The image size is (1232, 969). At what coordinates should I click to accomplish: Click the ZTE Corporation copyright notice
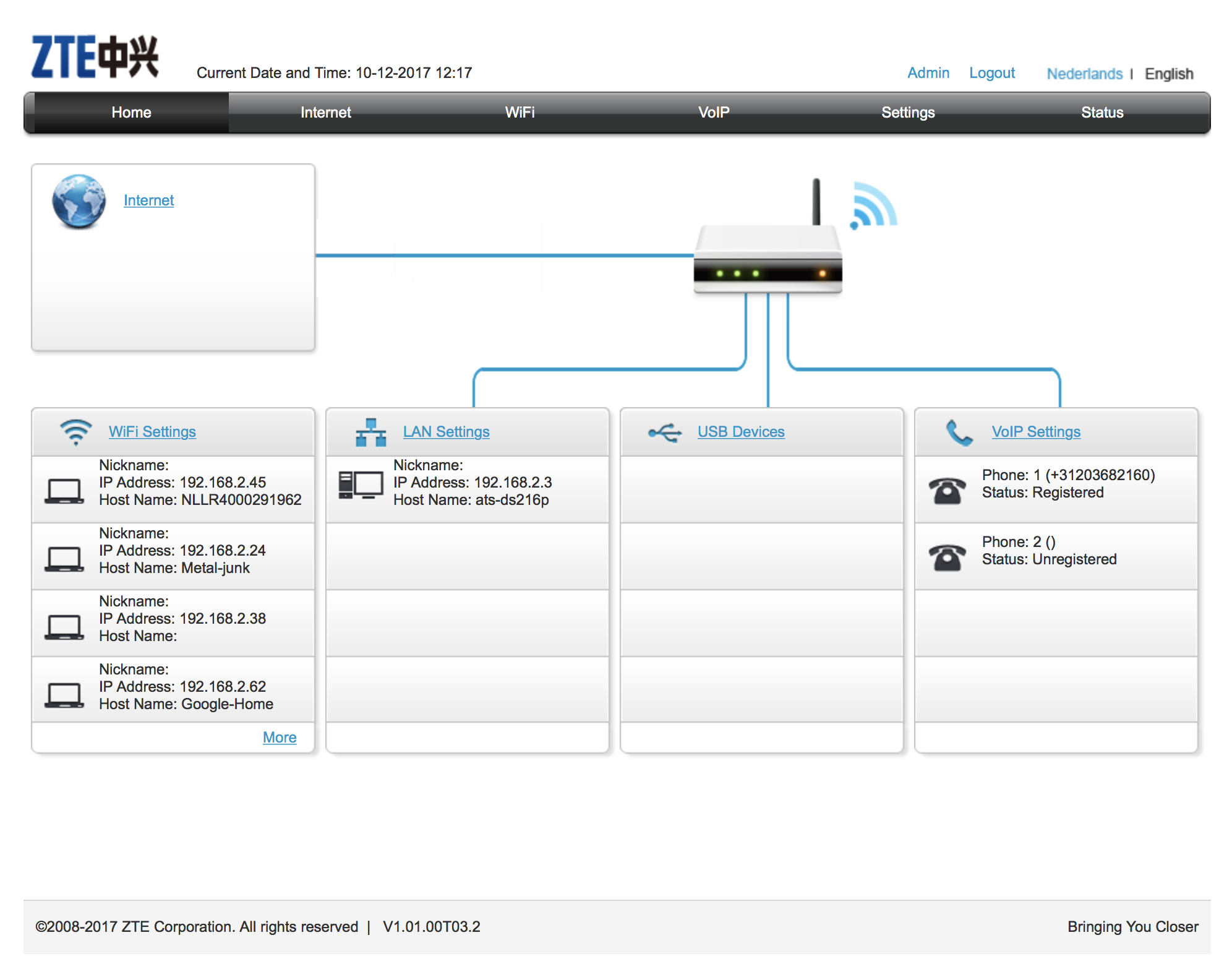197,927
